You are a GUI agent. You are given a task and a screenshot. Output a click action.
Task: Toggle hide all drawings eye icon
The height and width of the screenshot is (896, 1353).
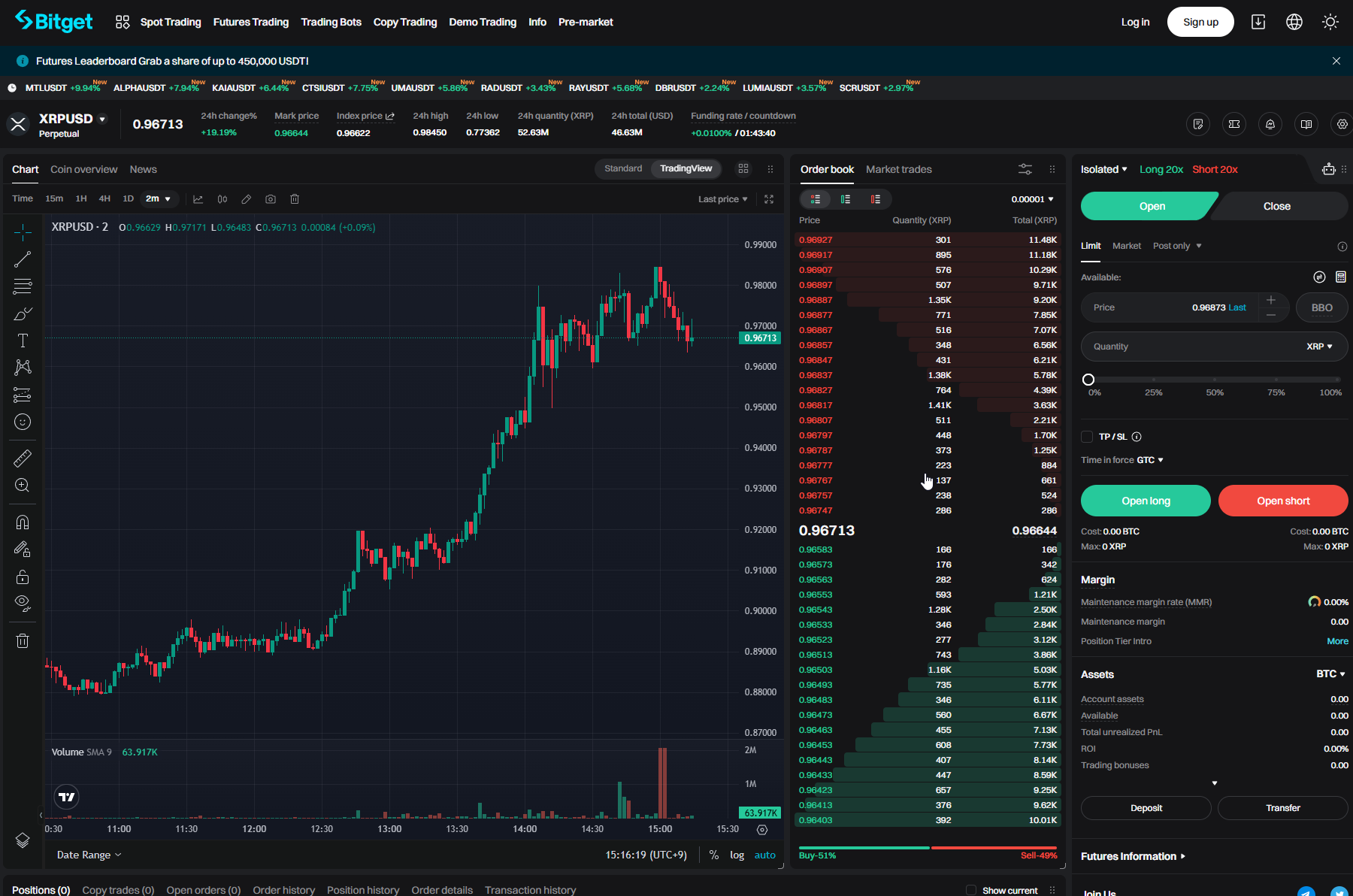[23, 604]
